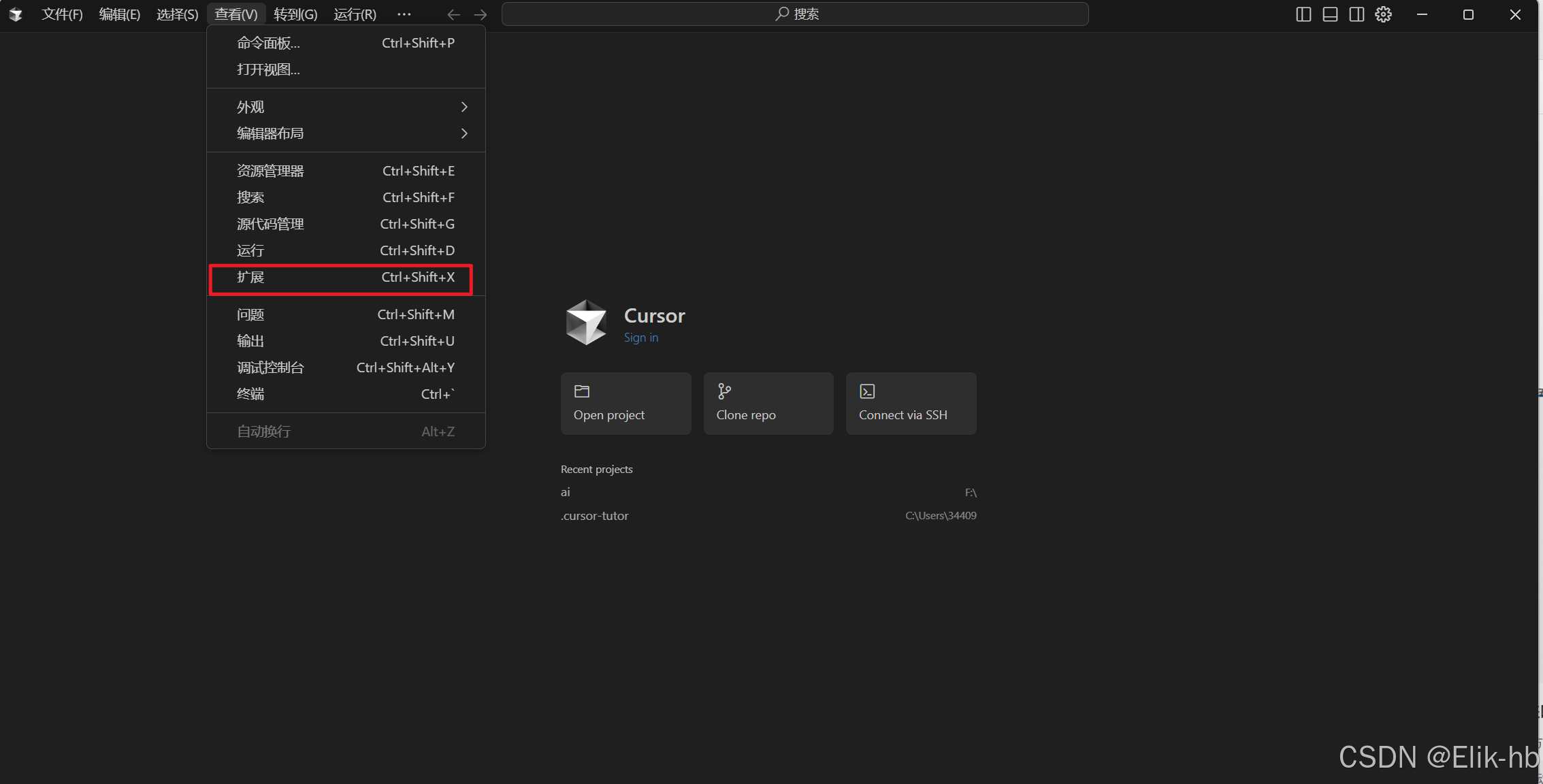
Task: Click the Connect via SSH terminal icon
Action: click(867, 391)
